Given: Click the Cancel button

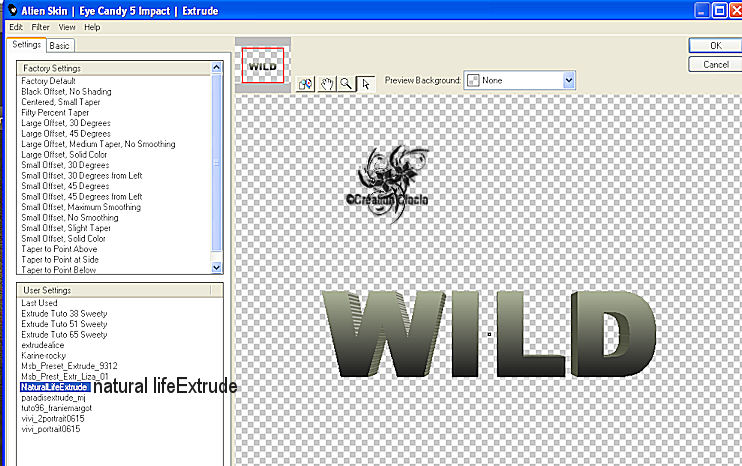Looking at the screenshot, I should pos(715,64).
